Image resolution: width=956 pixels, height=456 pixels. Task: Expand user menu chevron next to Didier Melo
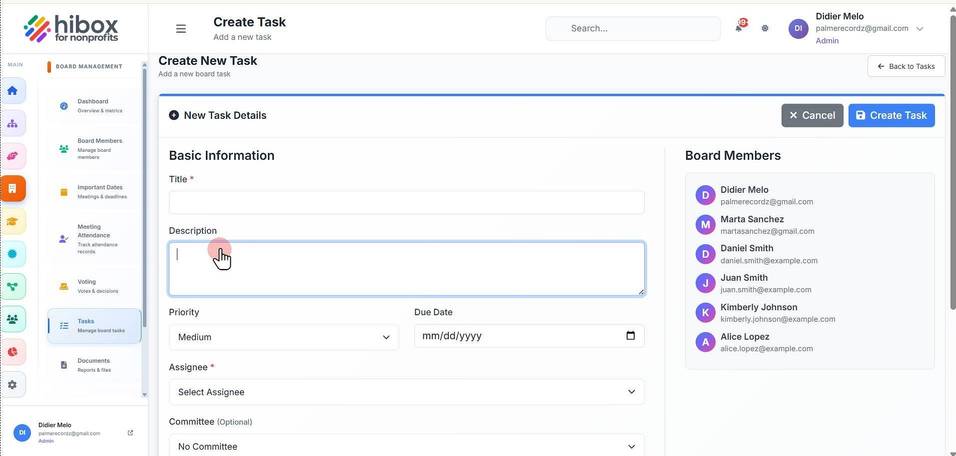coord(920,29)
